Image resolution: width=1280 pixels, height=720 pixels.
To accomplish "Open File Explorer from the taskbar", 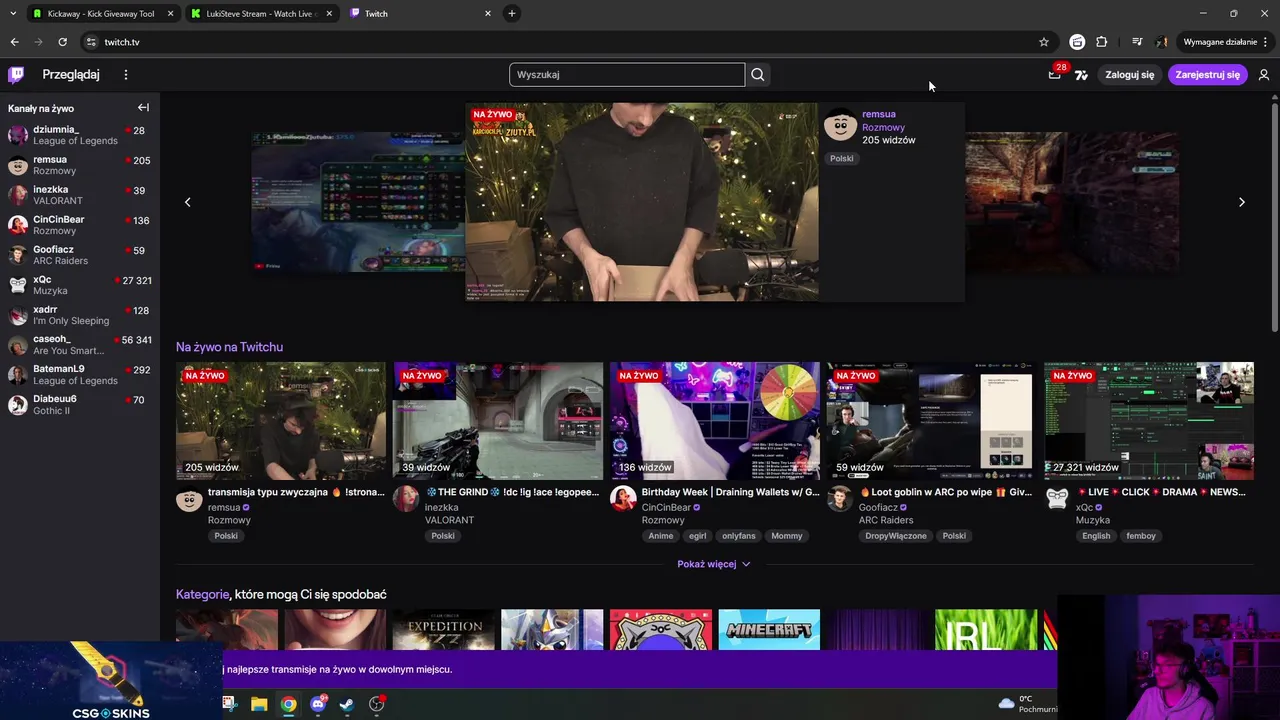I will tap(259, 704).
